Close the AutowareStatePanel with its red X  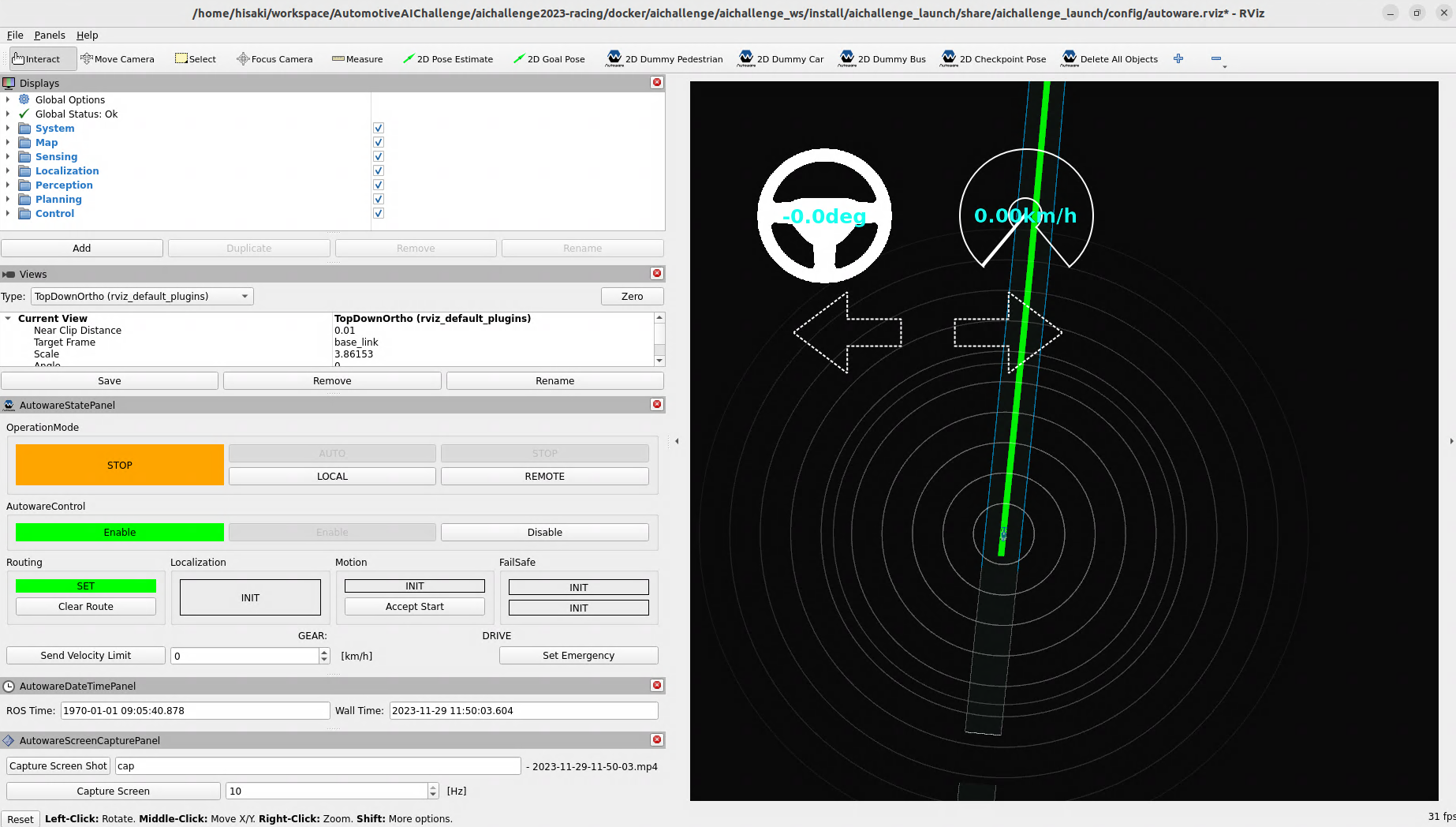pos(656,405)
